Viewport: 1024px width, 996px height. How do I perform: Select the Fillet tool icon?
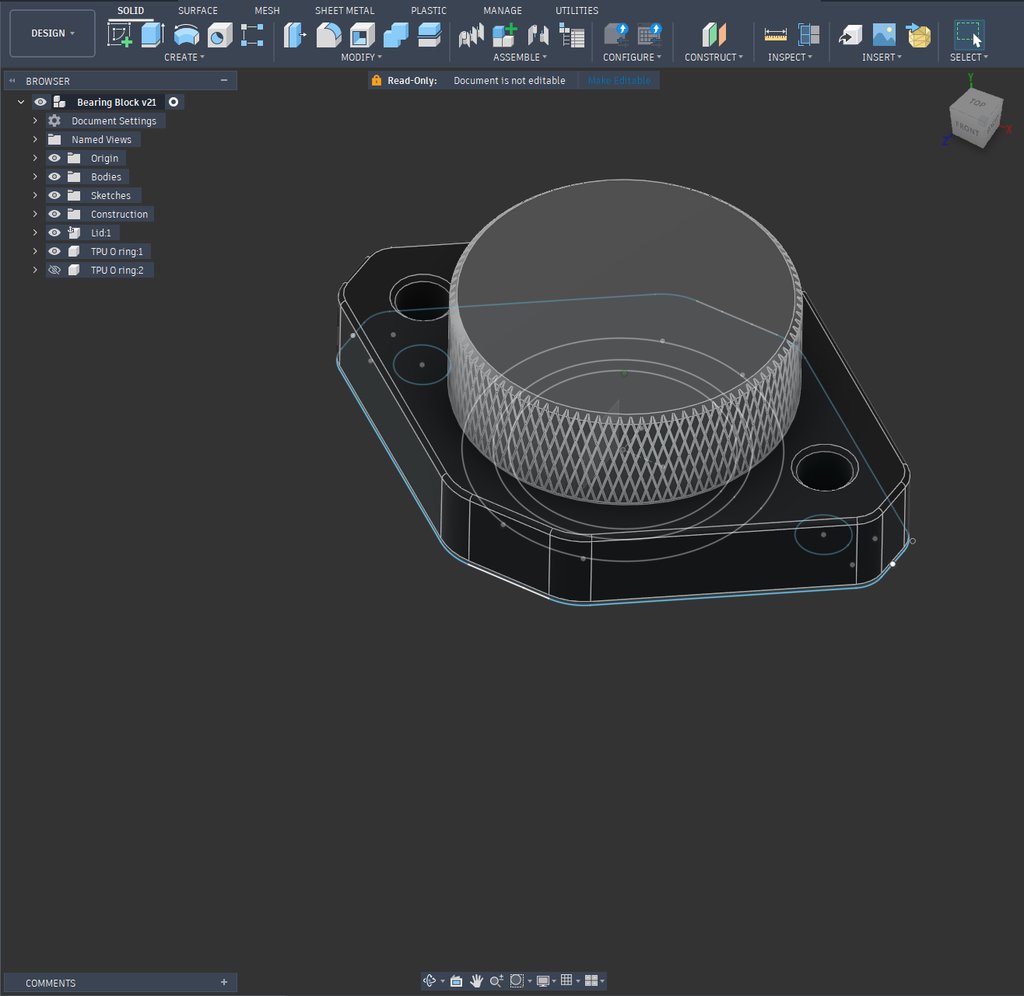(328, 35)
